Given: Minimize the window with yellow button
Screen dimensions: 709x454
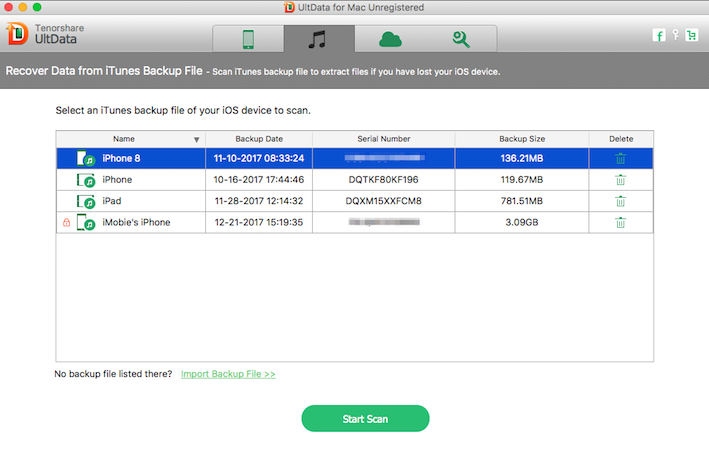Looking at the screenshot, I should point(23,7).
